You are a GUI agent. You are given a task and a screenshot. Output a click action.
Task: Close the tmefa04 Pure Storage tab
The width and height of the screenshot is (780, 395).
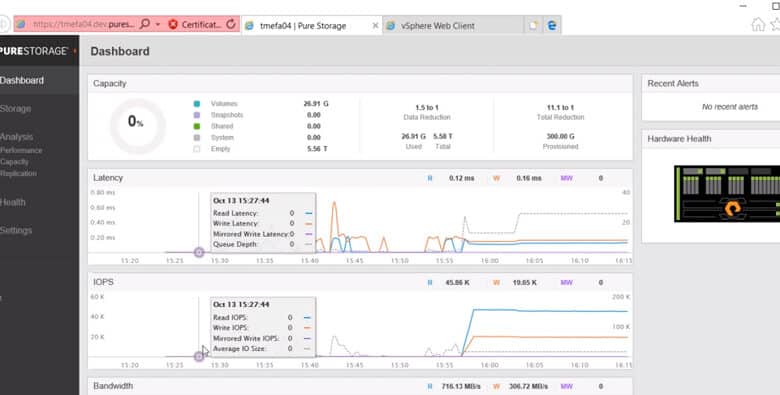coord(375,25)
